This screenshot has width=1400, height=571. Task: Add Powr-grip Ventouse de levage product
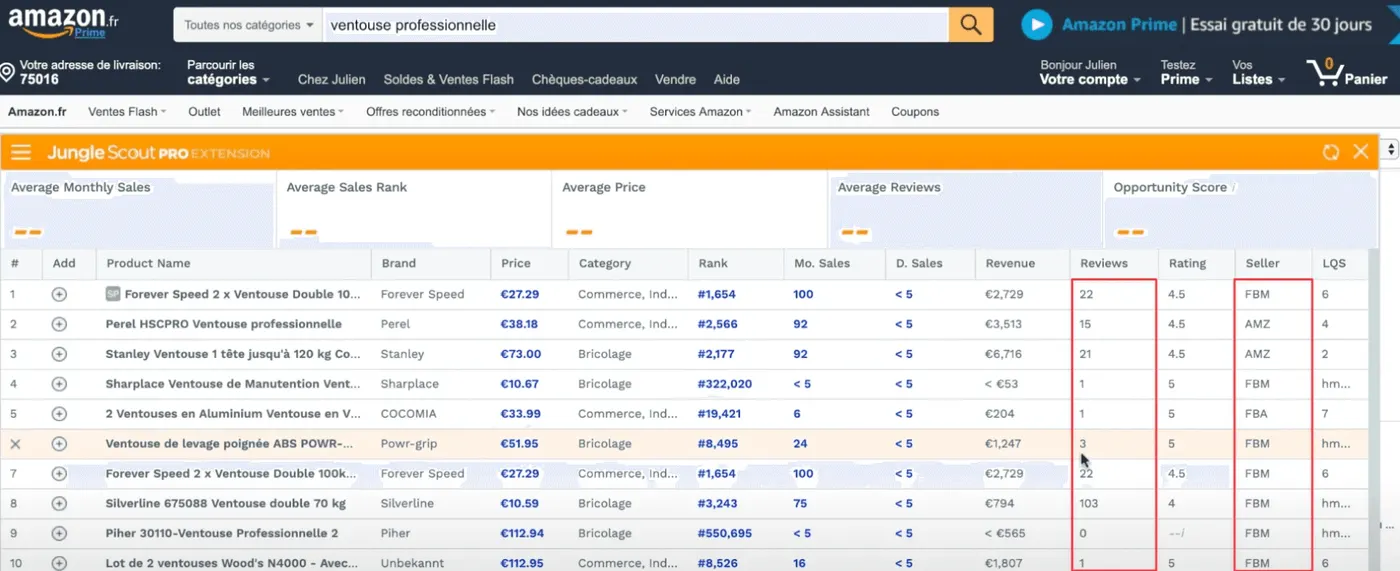point(59,444)
